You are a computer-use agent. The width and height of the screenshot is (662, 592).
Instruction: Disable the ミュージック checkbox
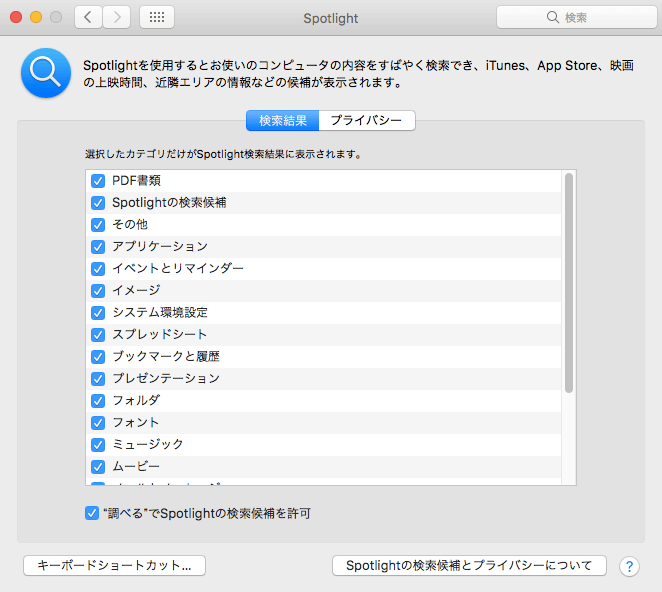coord(98,445)
